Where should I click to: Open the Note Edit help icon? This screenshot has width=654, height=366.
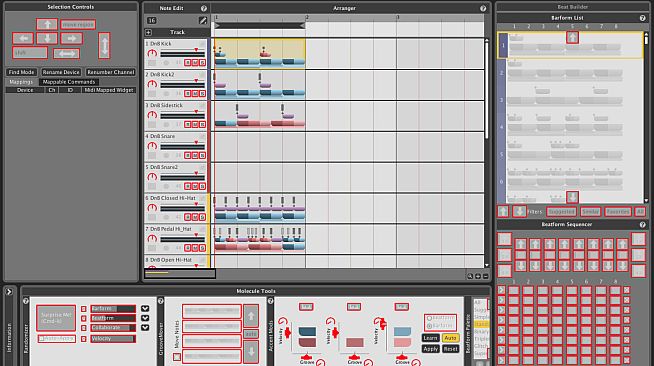[x=204, y=8]
